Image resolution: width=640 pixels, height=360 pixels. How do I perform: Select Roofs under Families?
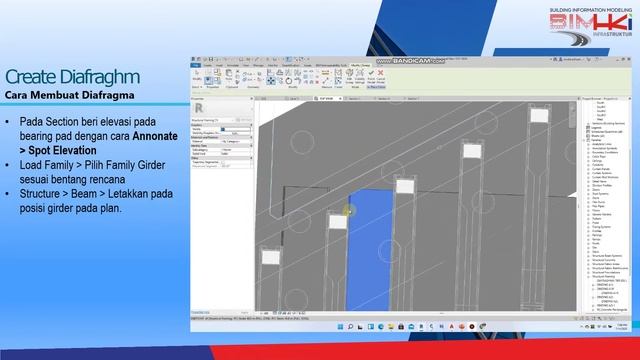coord(596,244)
